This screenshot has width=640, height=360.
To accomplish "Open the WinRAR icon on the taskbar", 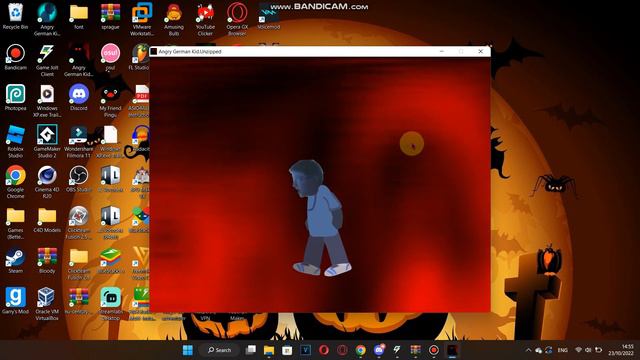I will pos(416,350).
